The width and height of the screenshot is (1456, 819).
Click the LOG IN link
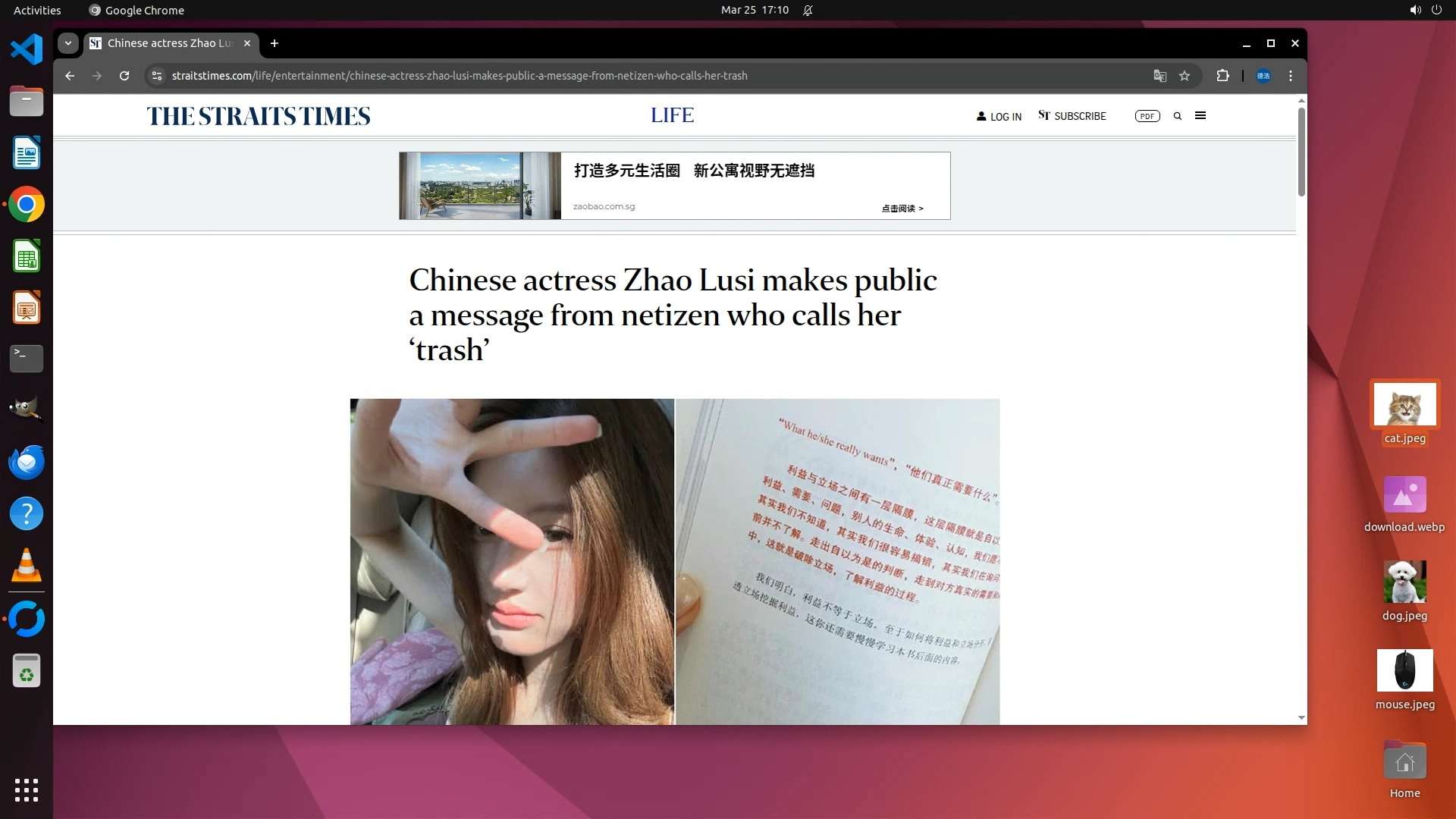tap(999, 117)
